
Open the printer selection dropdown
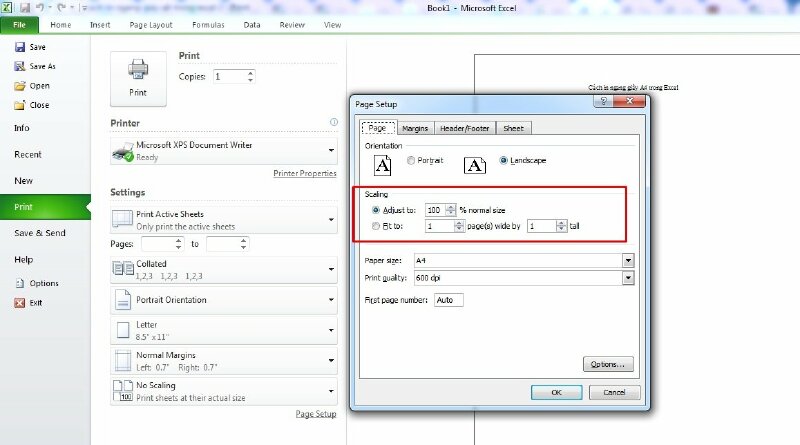[x=331, y=151]
